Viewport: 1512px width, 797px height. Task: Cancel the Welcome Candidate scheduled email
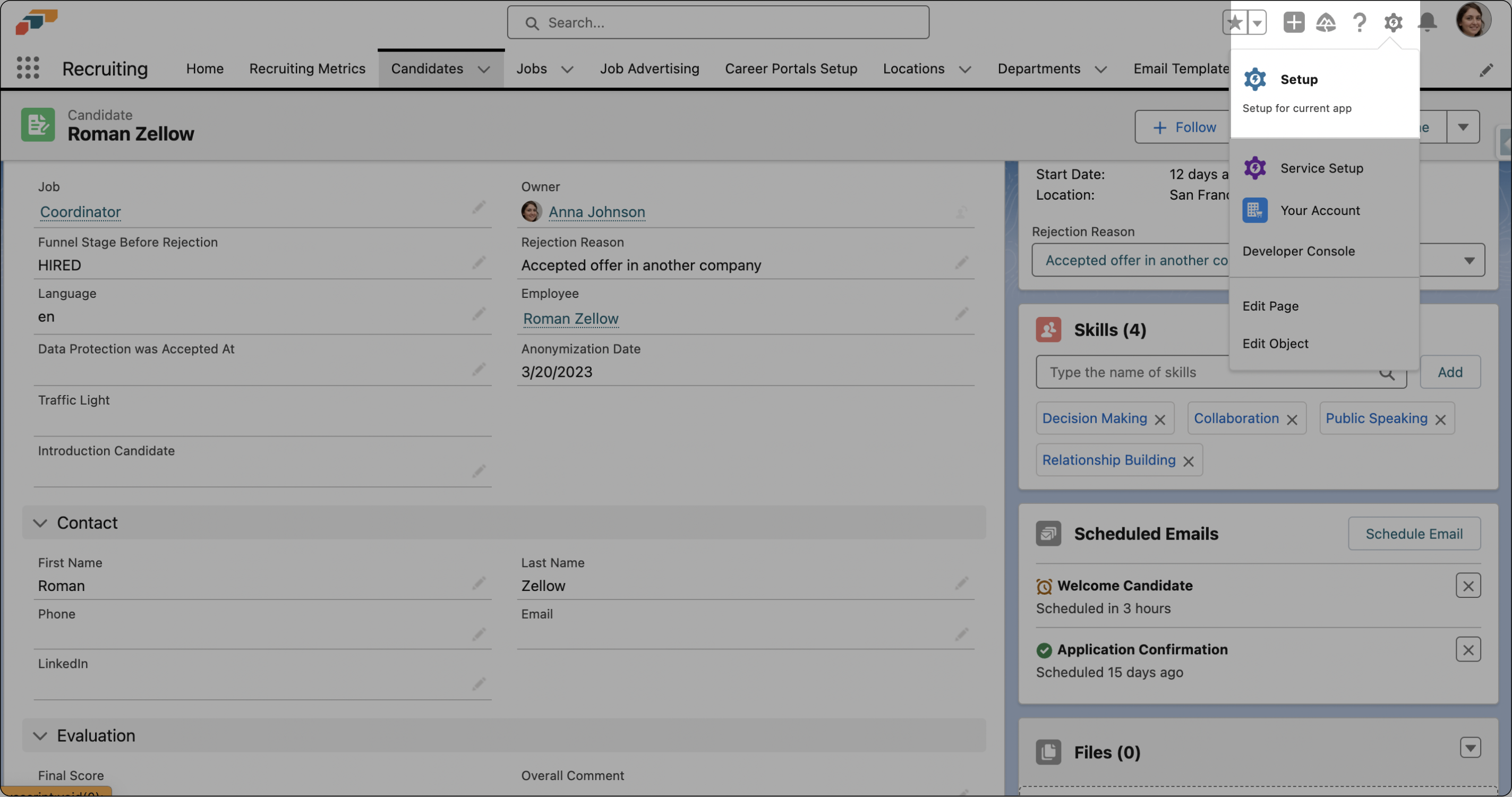[x=1467, y=586]
